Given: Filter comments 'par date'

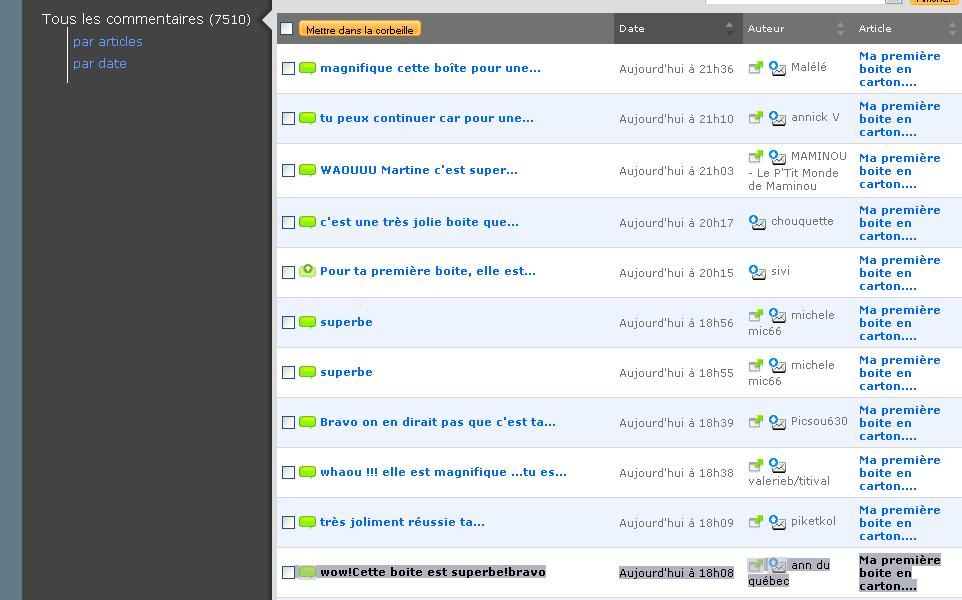Looking at the screenshot, I should point(99,63).
